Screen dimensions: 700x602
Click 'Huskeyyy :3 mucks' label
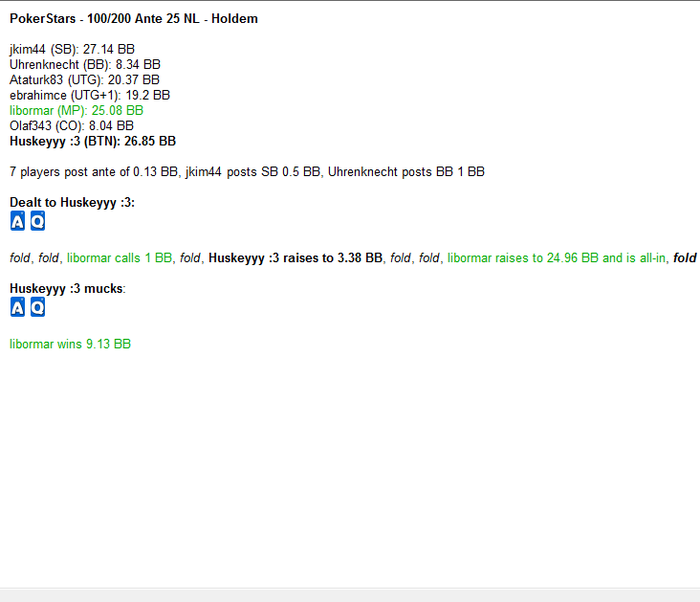point(68,288)
